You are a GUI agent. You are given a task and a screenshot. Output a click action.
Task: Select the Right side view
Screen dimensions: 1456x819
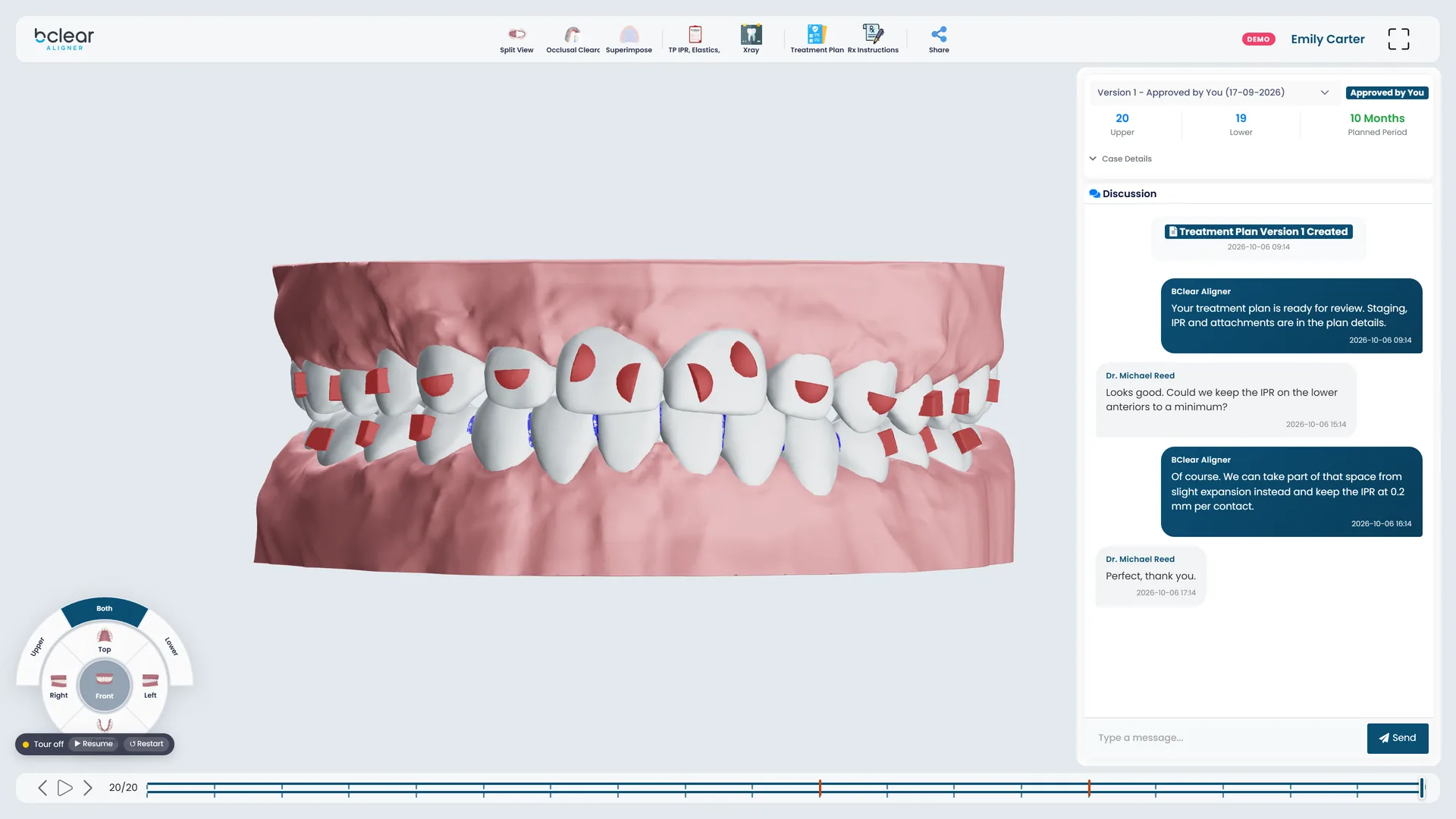point(58,686)
